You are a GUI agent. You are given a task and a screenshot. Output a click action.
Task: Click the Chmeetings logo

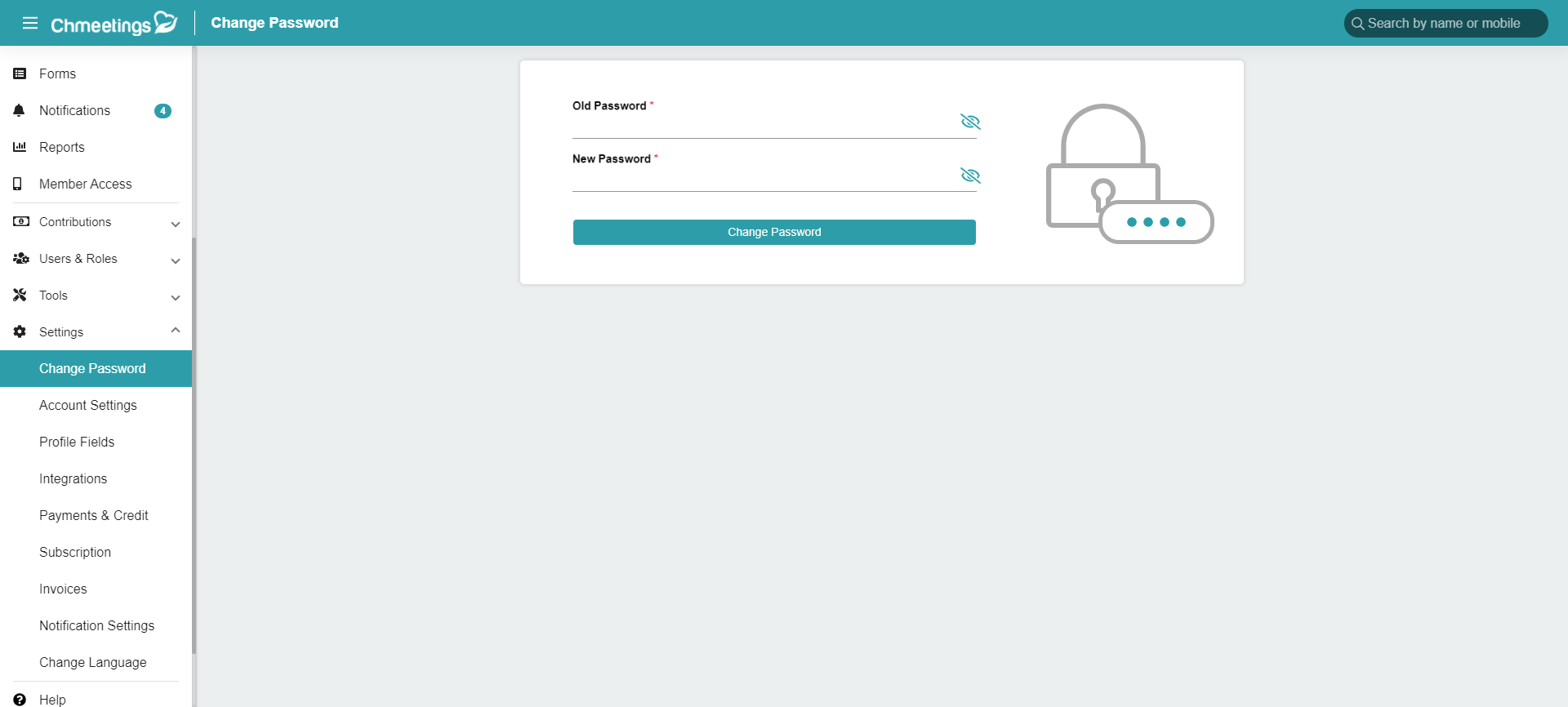coord(114,24)
